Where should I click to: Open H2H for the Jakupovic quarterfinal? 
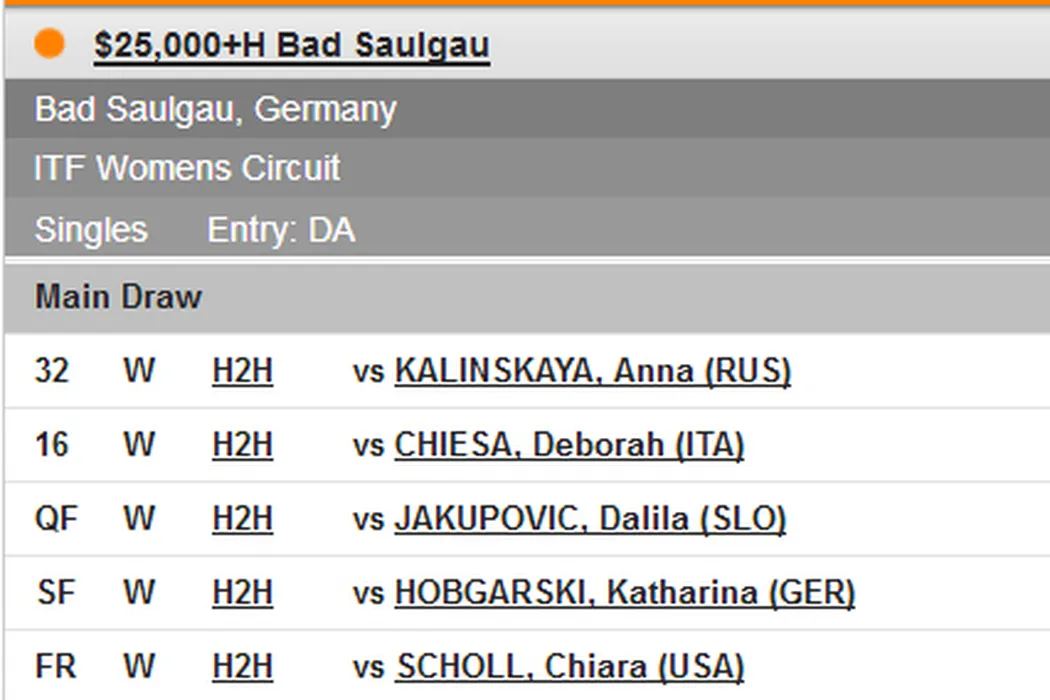(x=242, y=519)
